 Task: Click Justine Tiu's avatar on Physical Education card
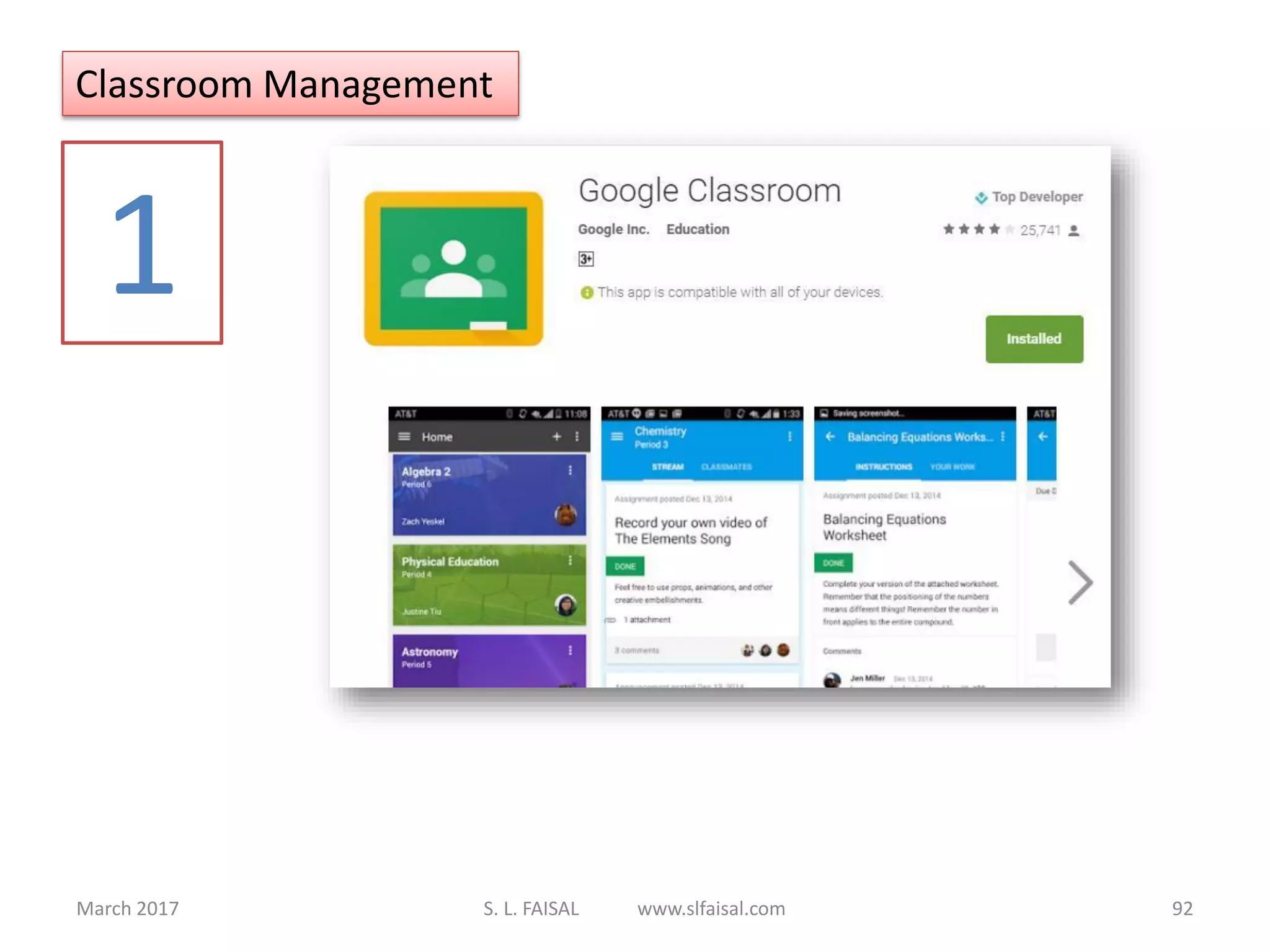coord(566,605)
